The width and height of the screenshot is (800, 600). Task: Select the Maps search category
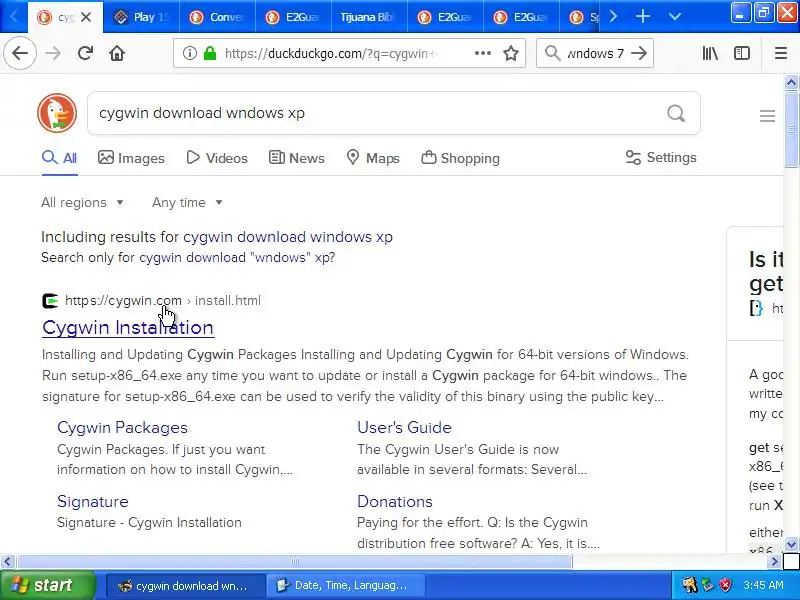click(x=372, y=158)
